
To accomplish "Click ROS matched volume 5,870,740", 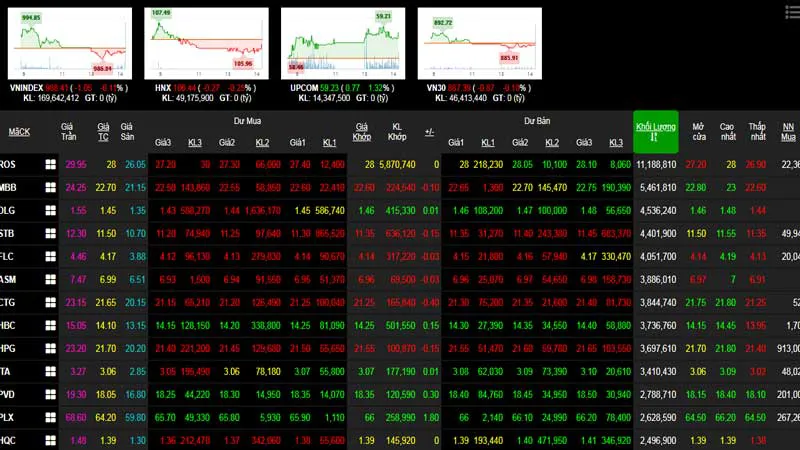I will coord(397,164).
